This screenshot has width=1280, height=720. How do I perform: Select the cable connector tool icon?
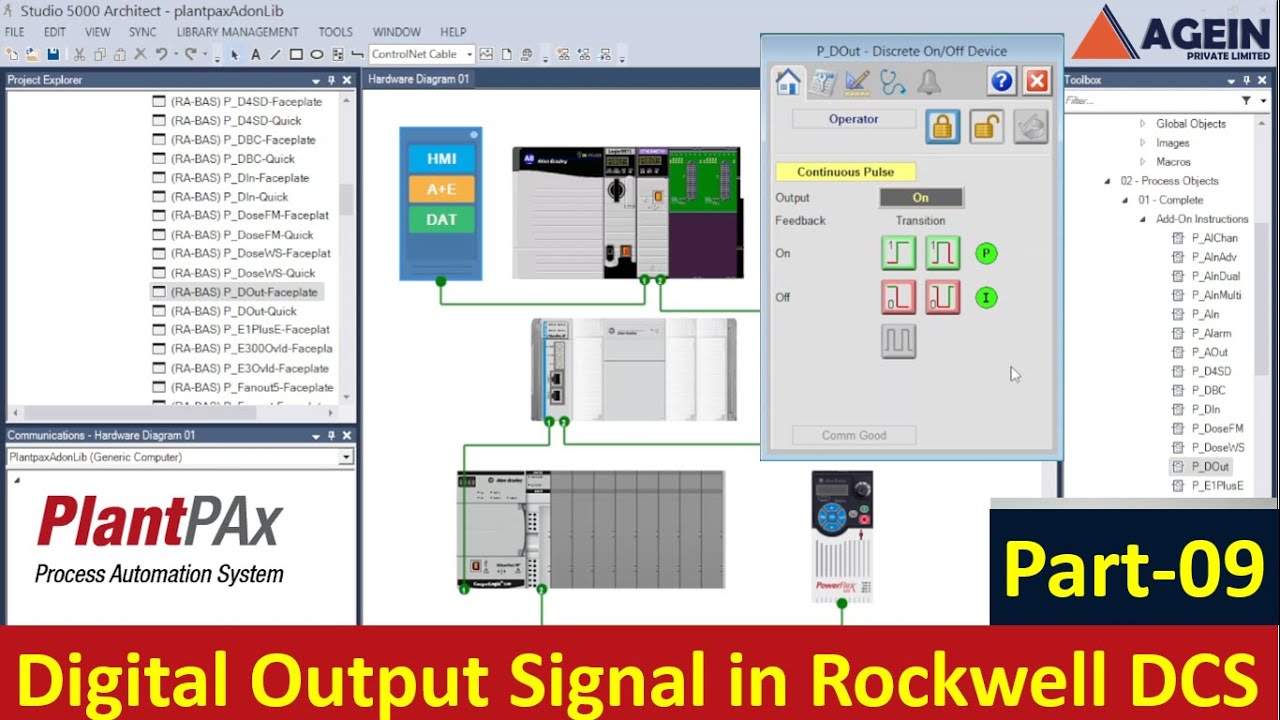357,54
